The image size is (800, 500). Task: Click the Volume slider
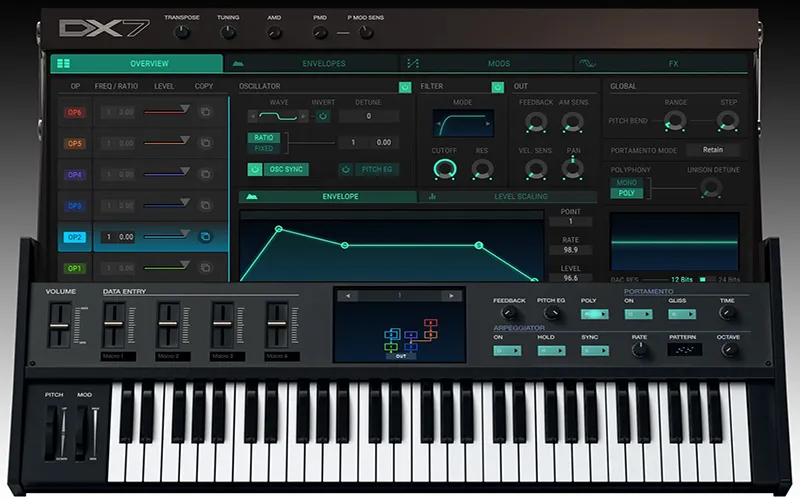60,325
